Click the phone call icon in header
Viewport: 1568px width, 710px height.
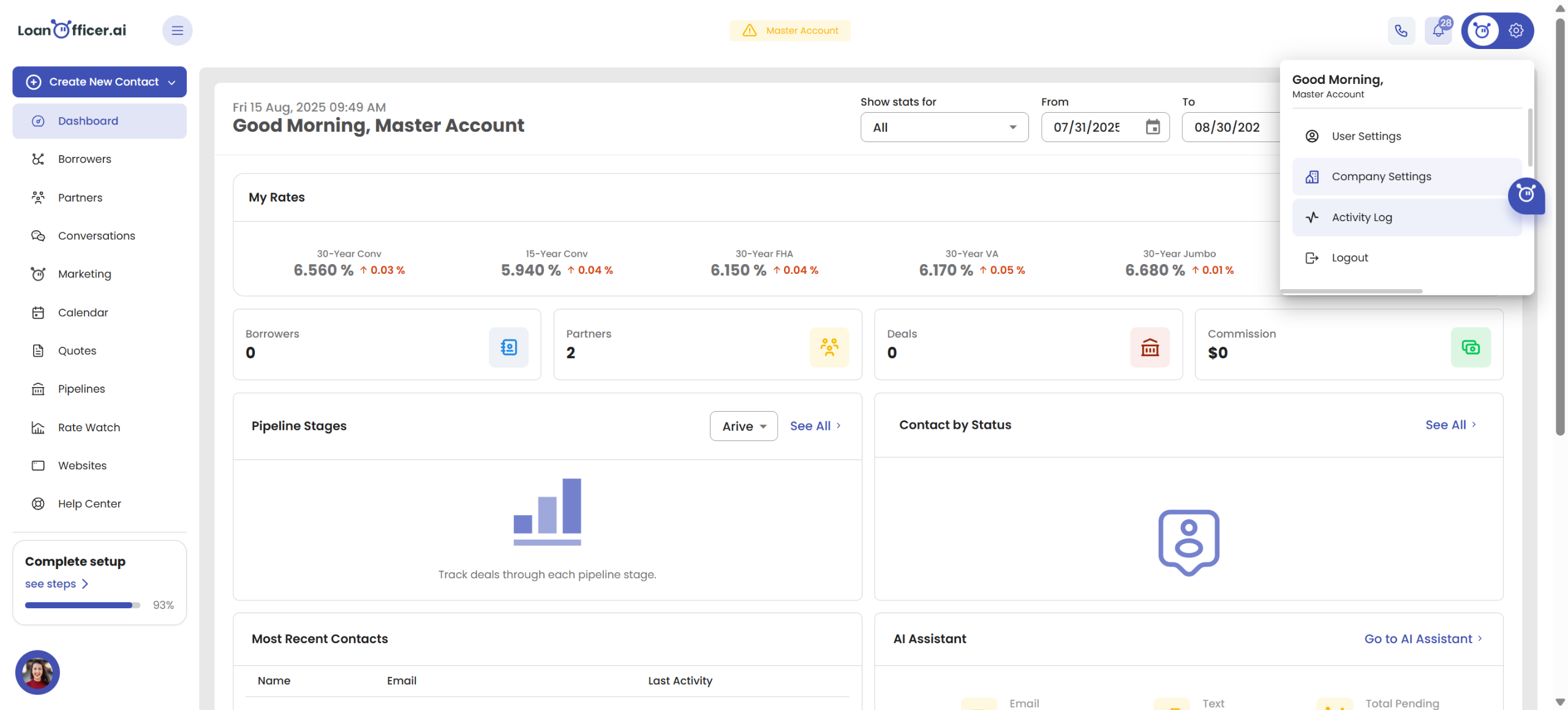(x=1401, y=31)
